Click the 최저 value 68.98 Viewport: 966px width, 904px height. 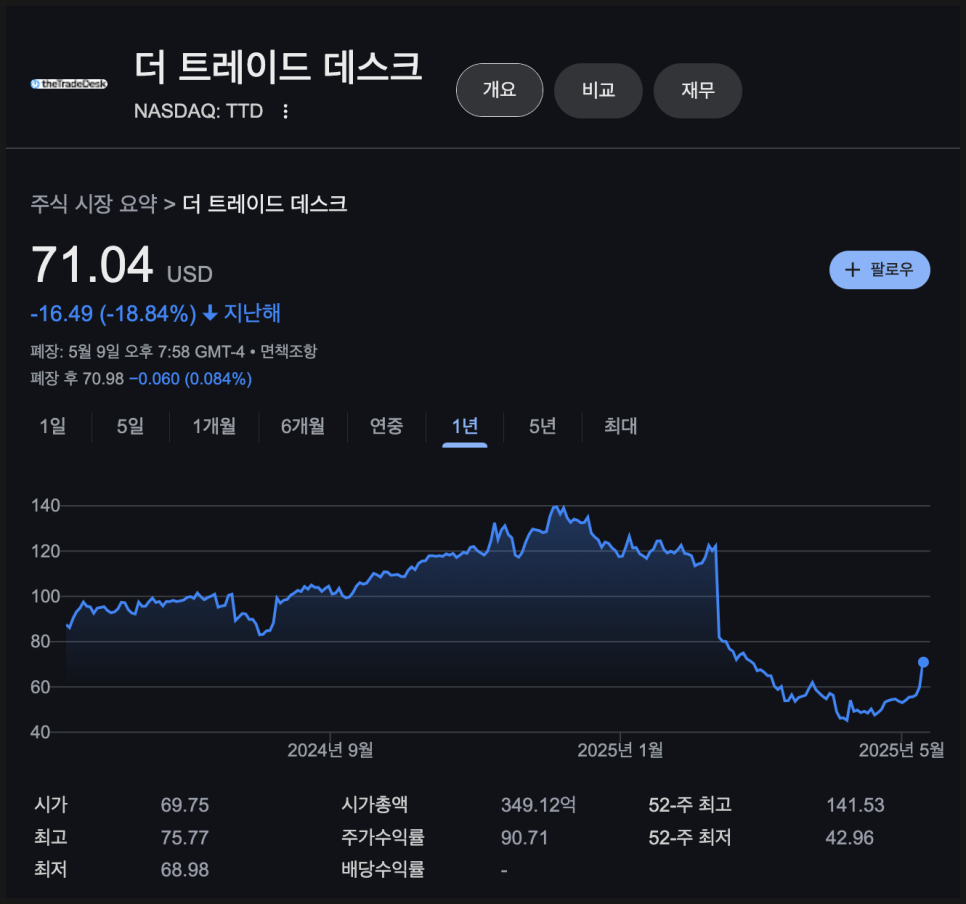click(x=185, y=869)
